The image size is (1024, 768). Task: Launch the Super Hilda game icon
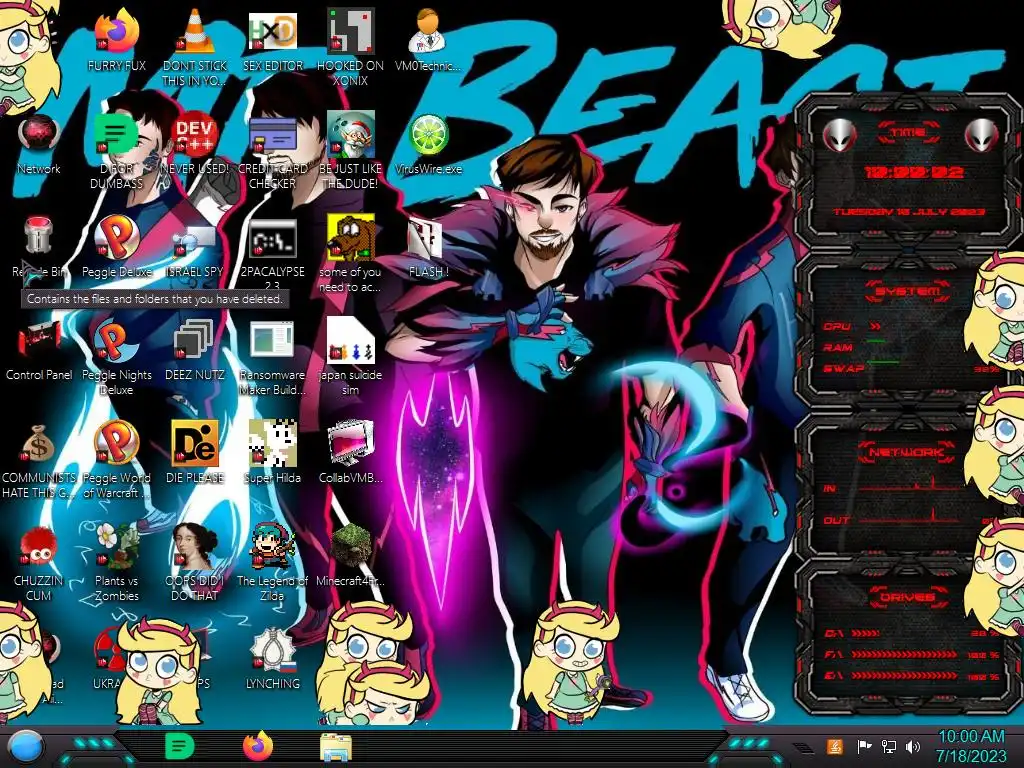[x=272, y=445]
